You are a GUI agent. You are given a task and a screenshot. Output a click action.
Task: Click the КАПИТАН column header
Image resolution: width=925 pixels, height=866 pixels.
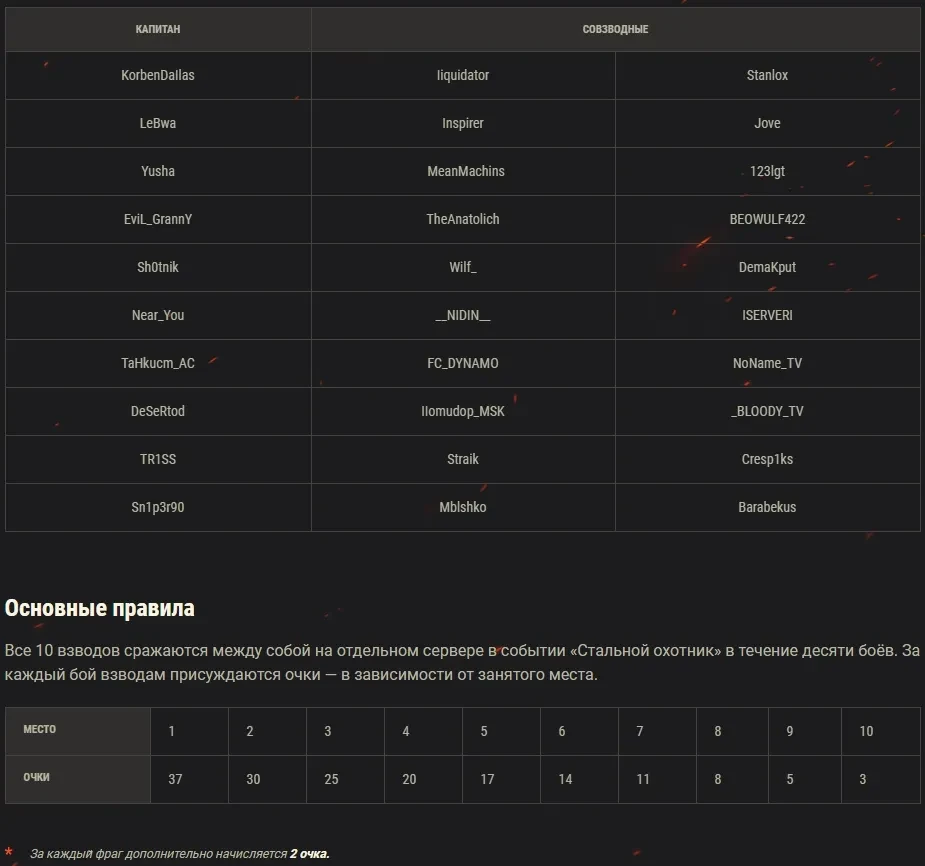[x=158, y=29]
